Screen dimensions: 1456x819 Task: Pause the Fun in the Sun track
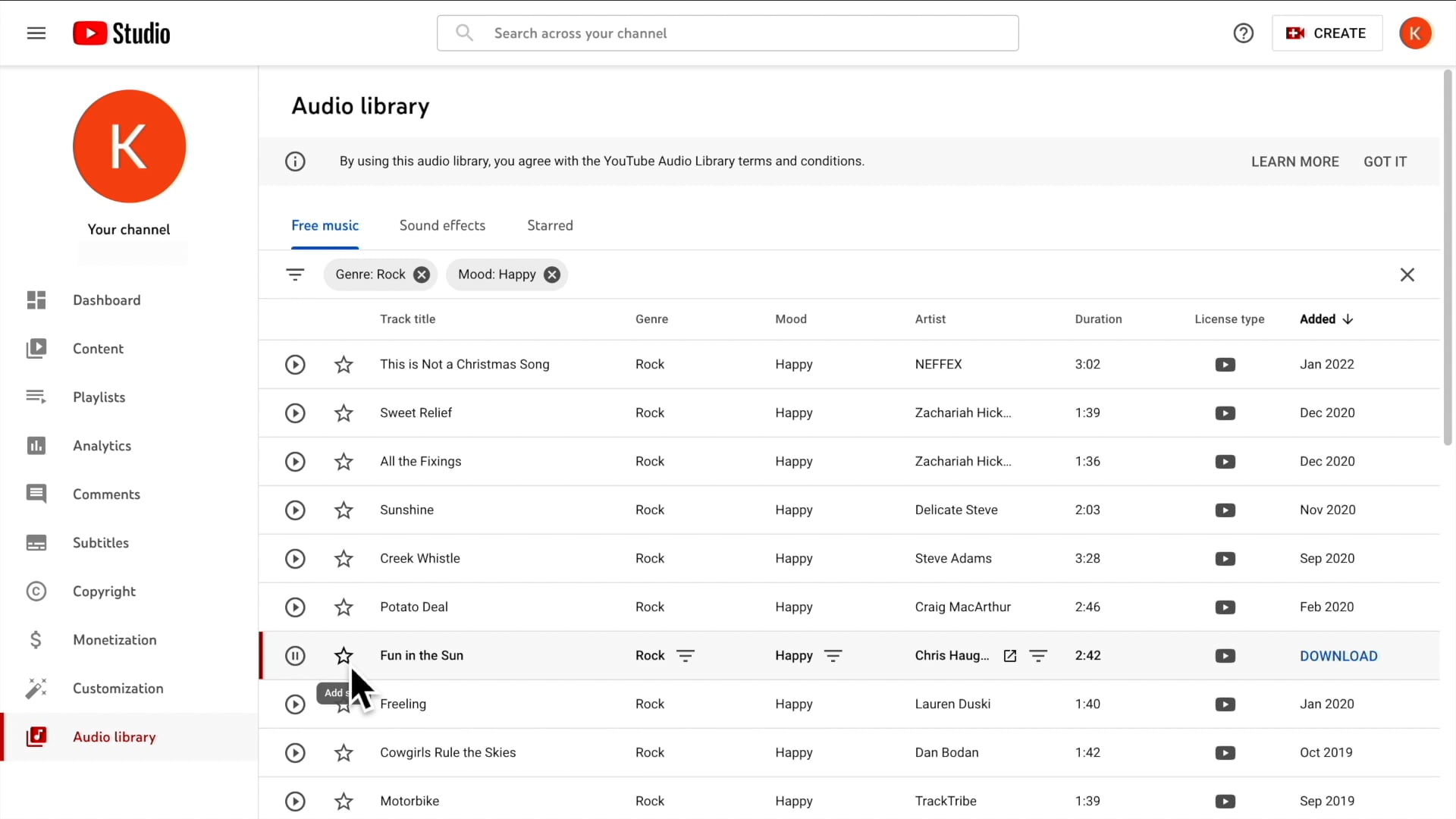pyautogui.click(x=295, y=656)
